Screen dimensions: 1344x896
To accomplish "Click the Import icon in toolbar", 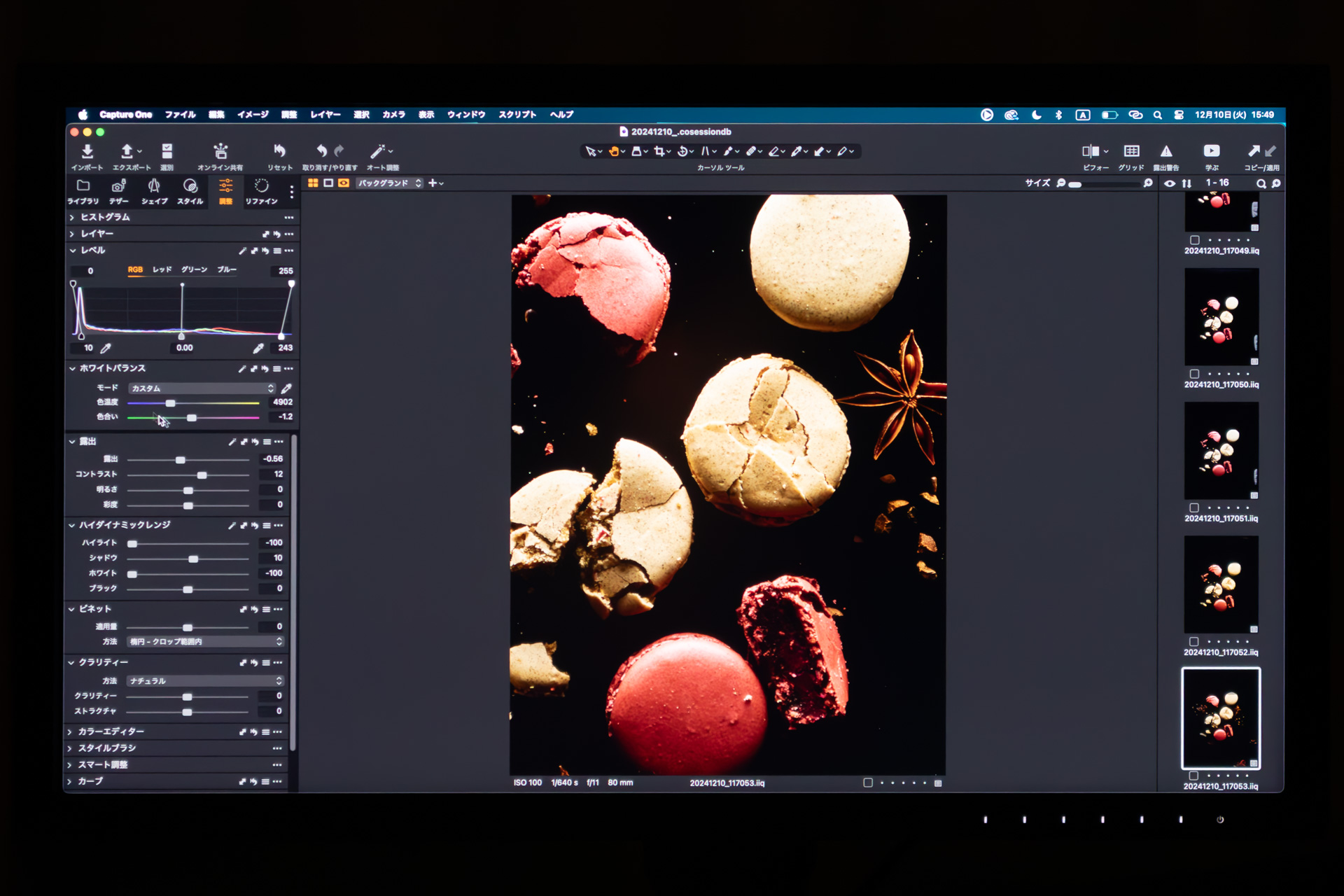I will pos(87,152).
